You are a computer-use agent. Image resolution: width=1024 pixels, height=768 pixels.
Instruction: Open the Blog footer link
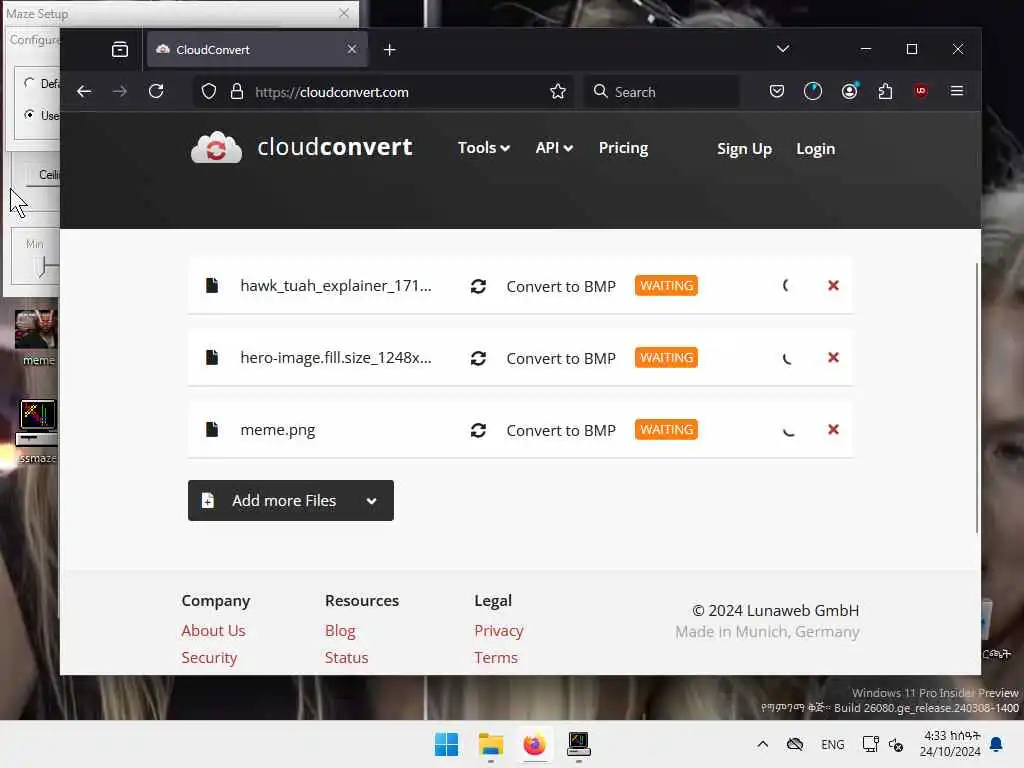(x=340, y=631)
